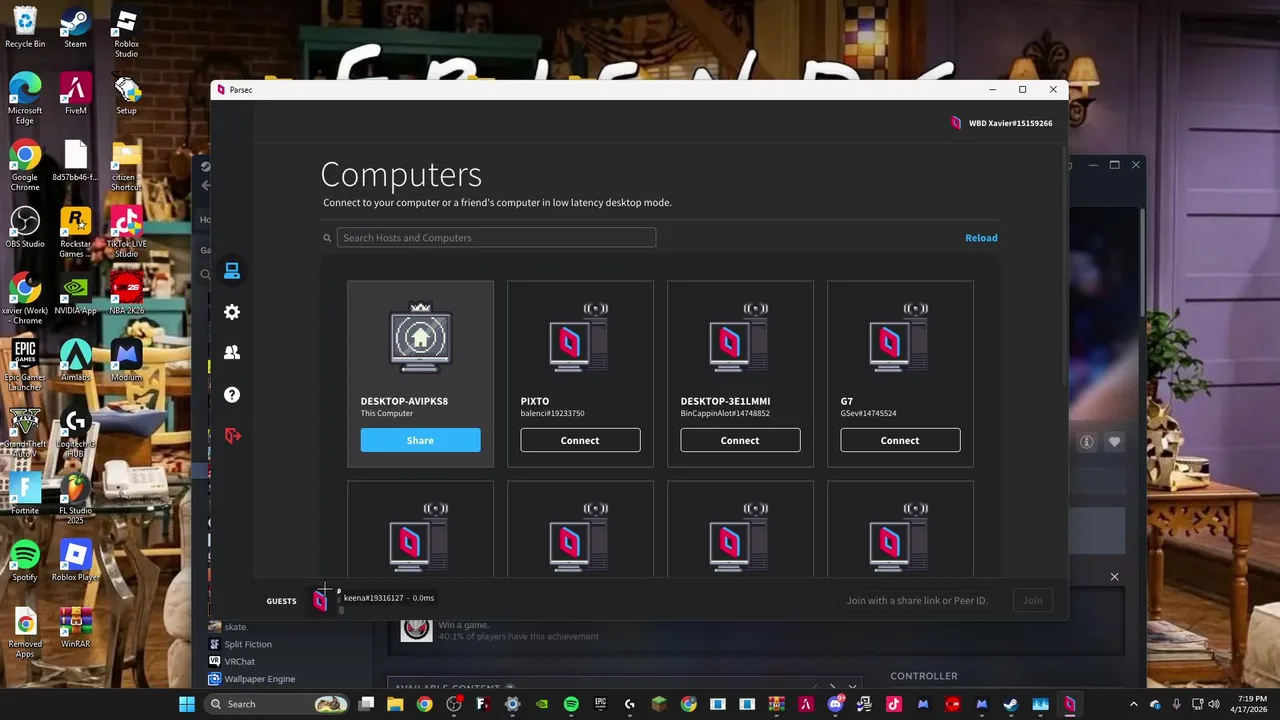This screenshot has width=1280, height=720.
Task: Click the Windows Start button
Action: 187,704
